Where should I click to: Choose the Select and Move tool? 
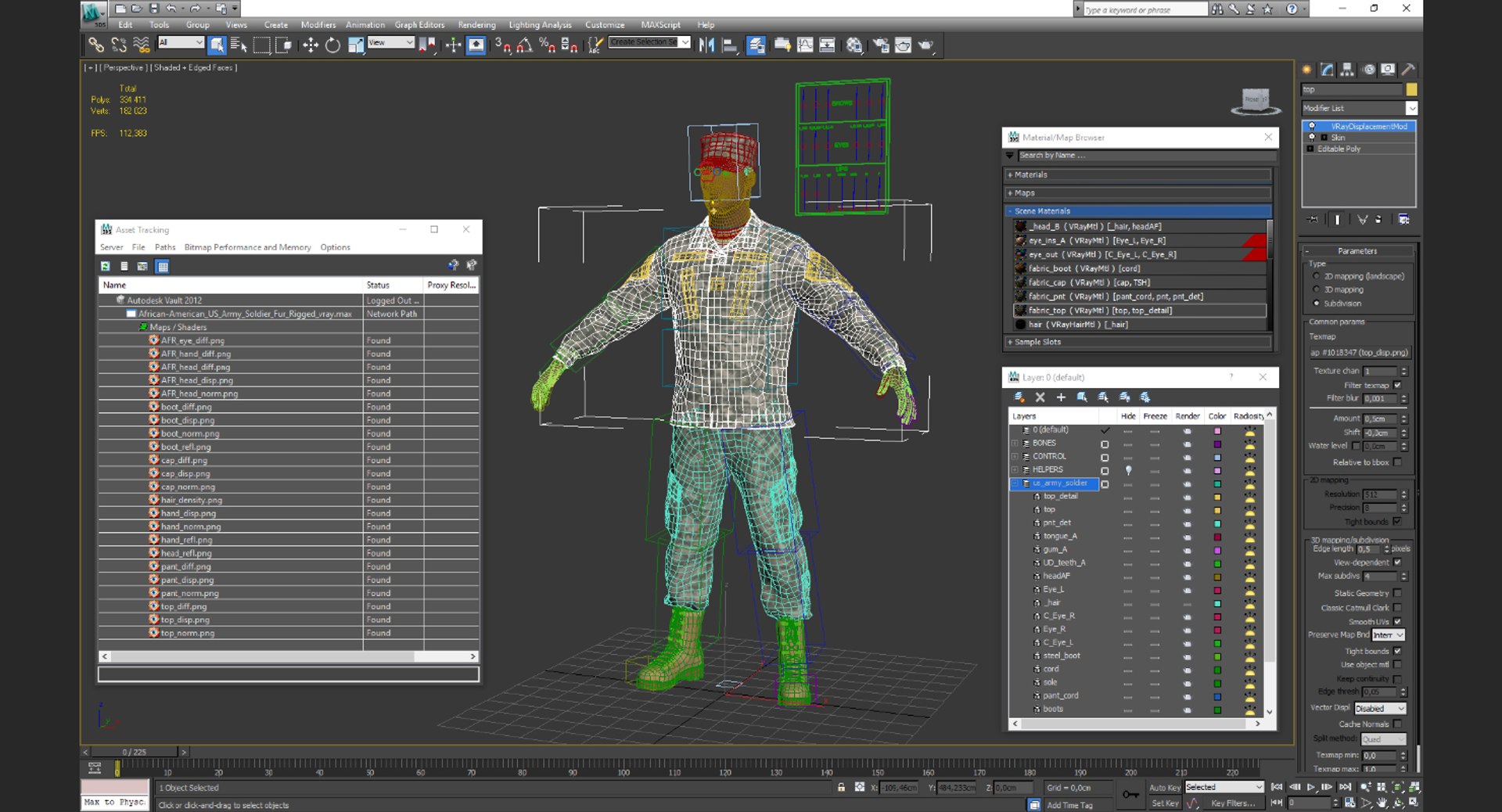[x=311, y=45]
